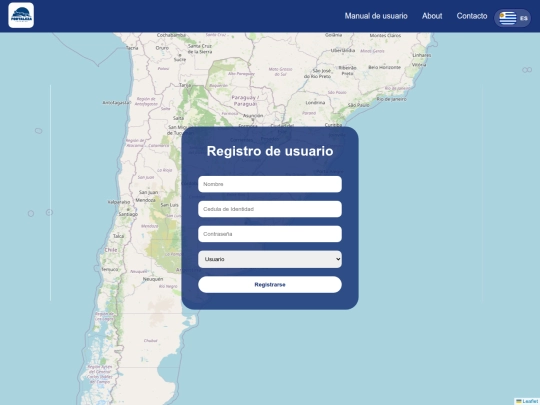Click the São Paulo map label
The width and height of the screenshot is (540, 405).
(358, 105)
